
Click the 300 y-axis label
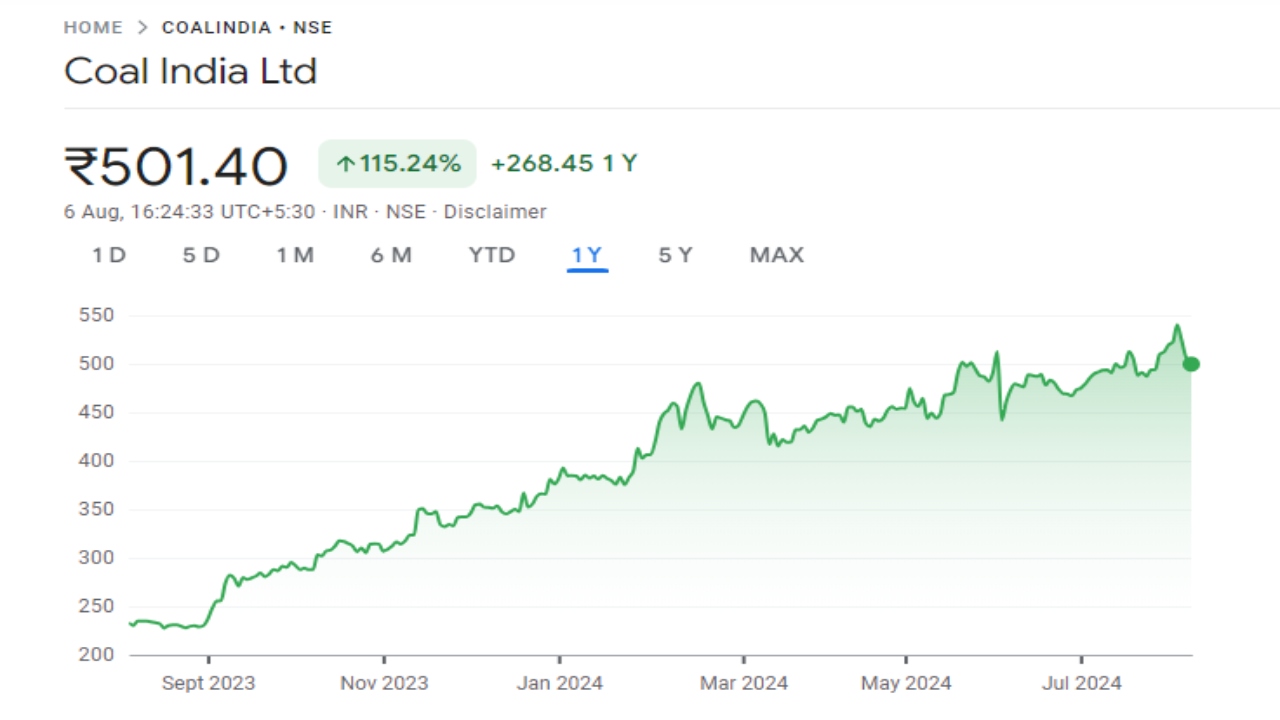pos(97,558)
